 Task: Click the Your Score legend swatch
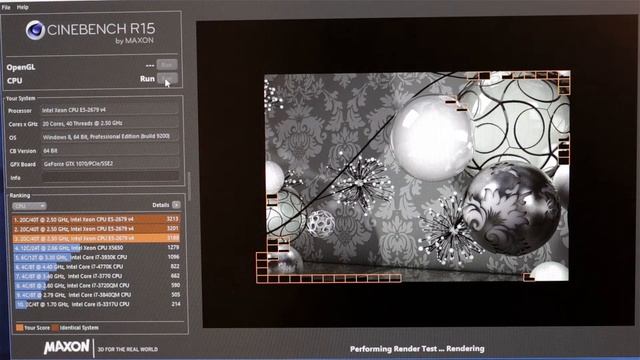pyautogui.click(x=19, y=327)
